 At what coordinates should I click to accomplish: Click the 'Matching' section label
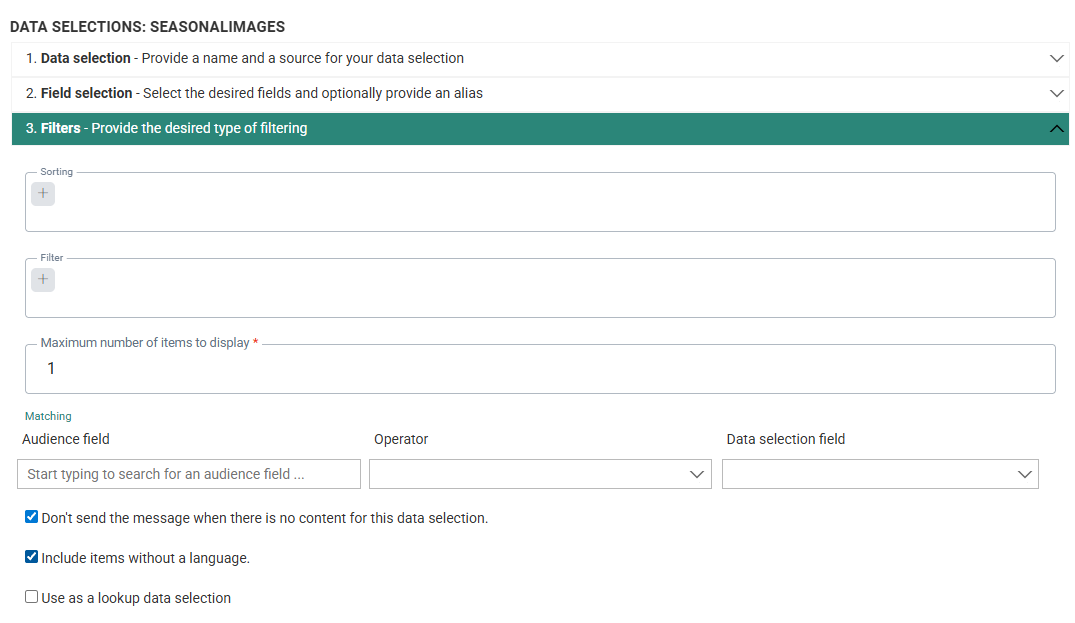48,416
